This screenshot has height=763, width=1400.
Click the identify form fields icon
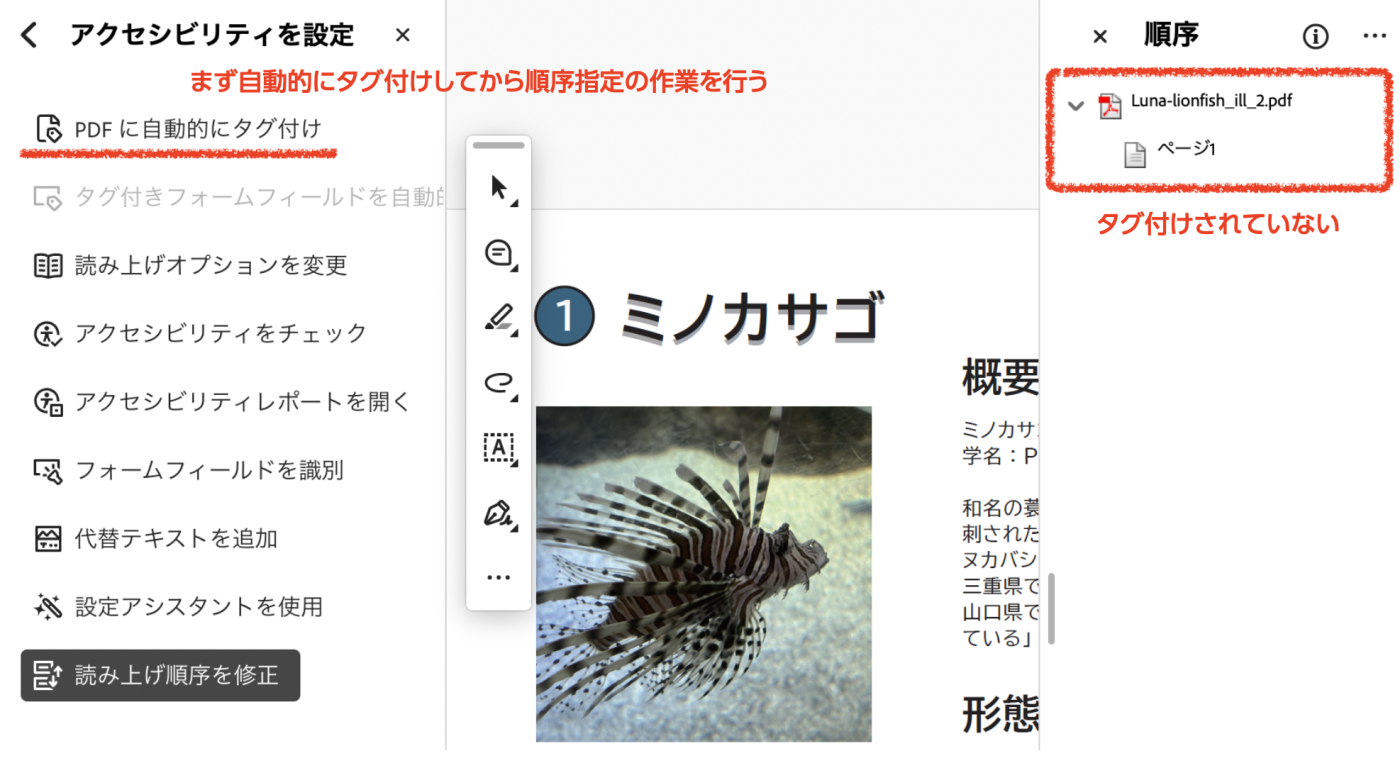48,470
